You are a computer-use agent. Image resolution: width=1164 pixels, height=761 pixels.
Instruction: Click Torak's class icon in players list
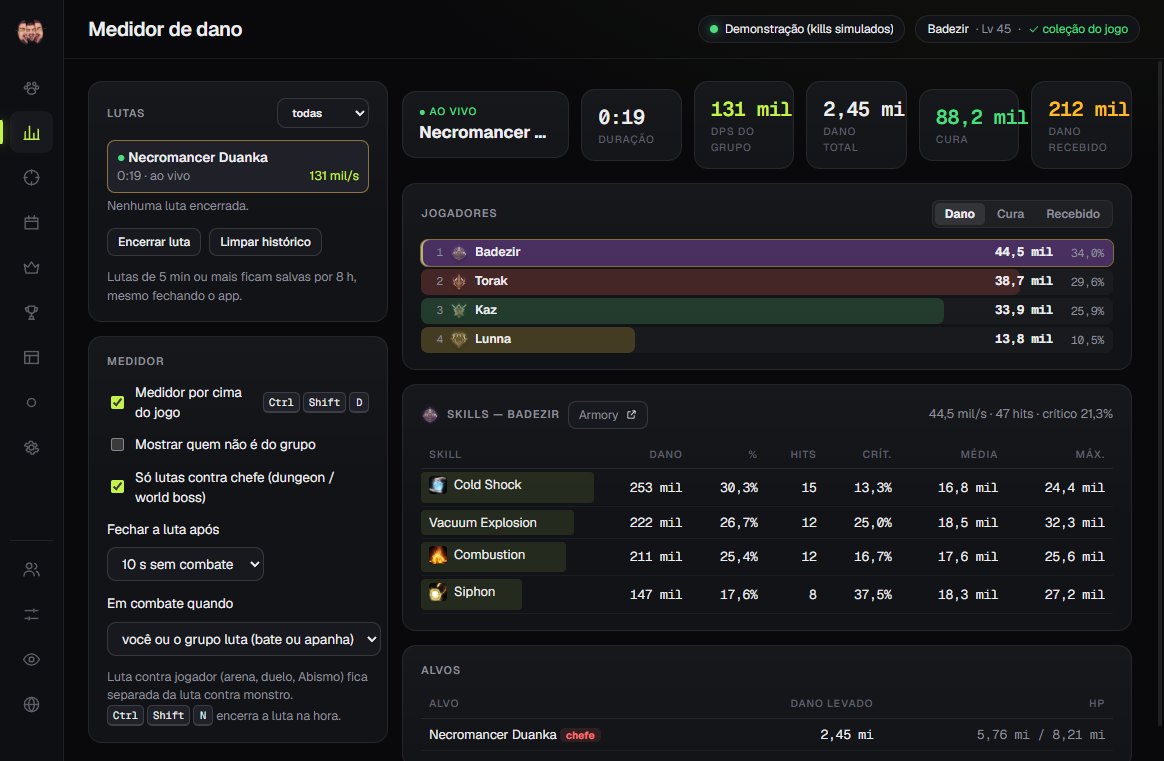pos(460,281)
